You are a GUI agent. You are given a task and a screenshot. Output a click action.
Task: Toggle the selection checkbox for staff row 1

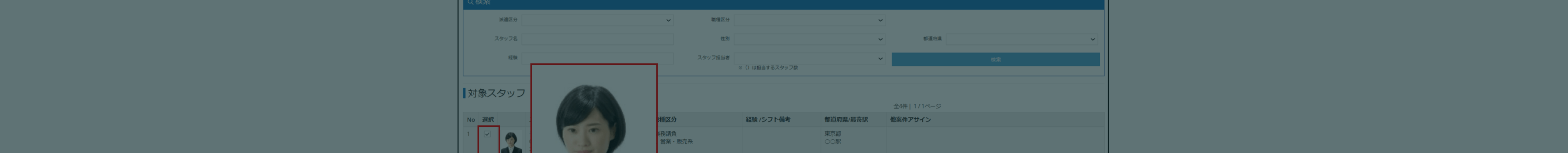487,134
